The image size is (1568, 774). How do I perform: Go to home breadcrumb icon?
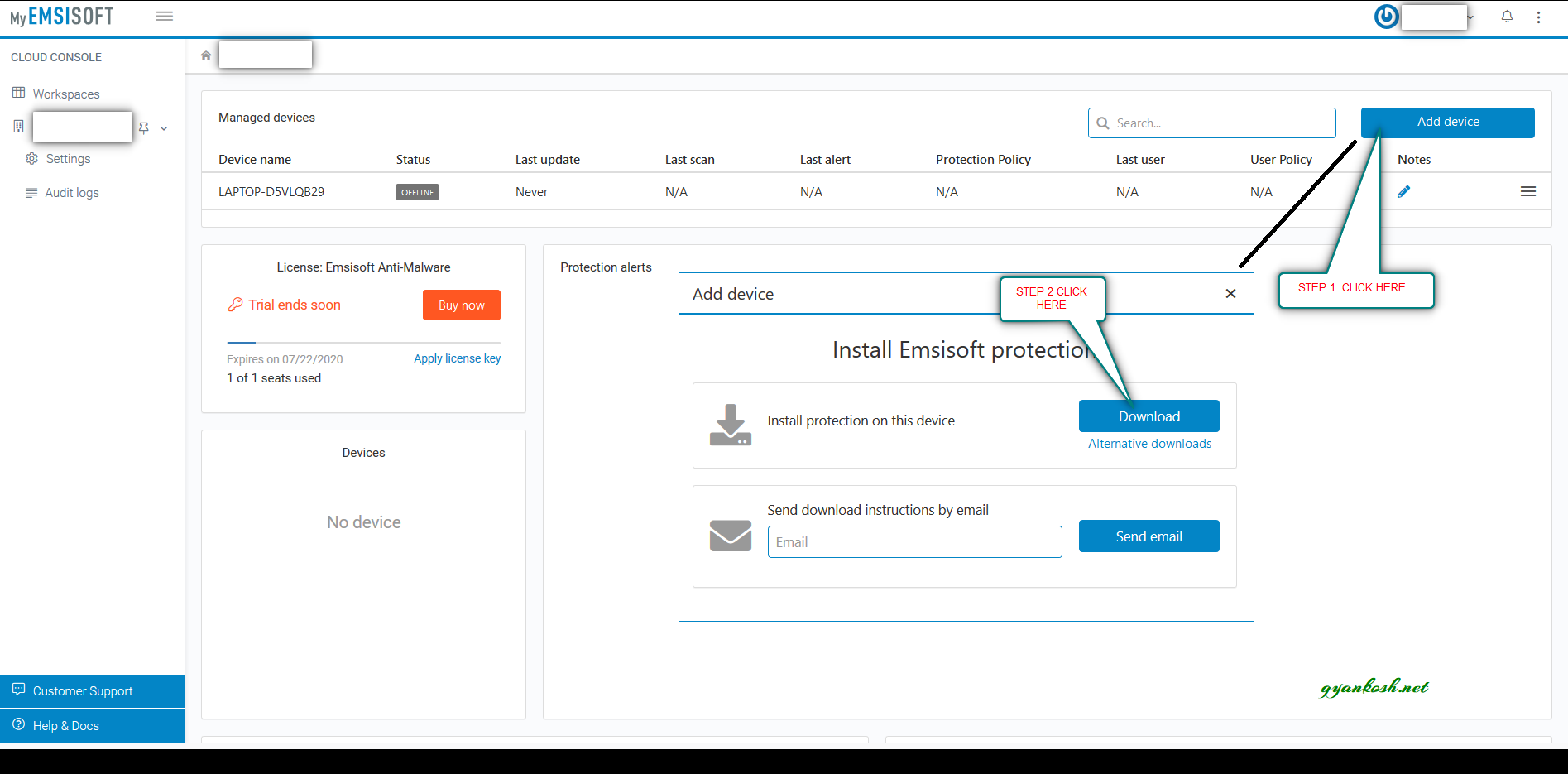click(x=206, y=55)
